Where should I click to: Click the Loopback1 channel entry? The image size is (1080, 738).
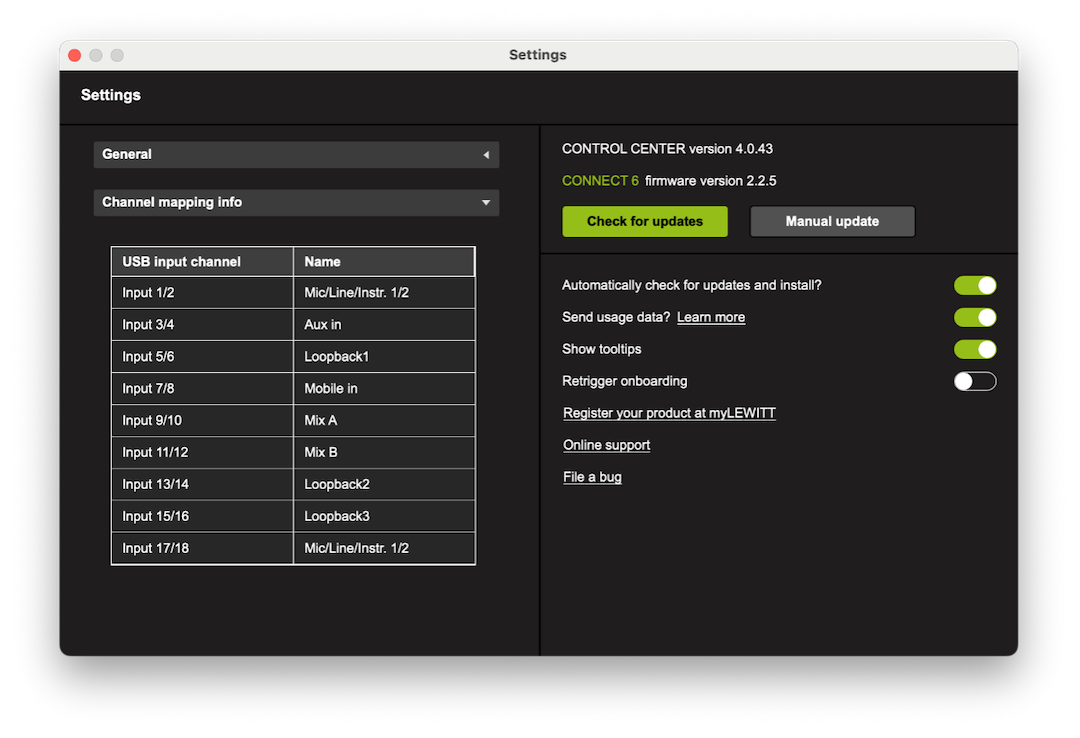pos(384,356)
